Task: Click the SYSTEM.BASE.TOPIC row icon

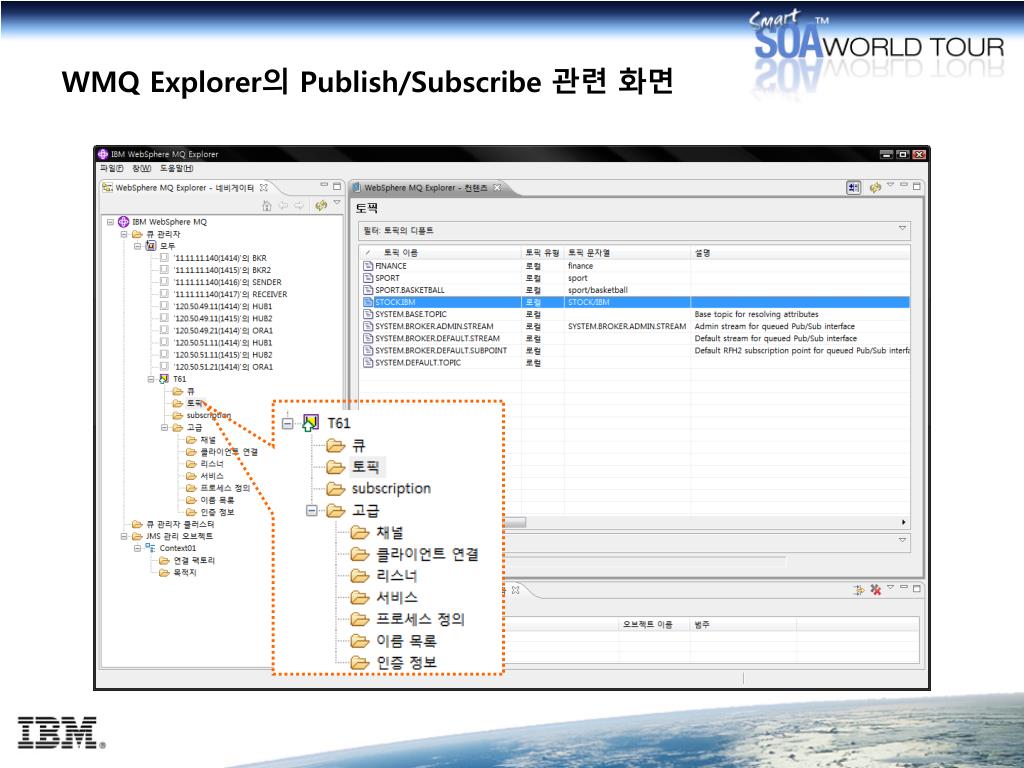Action: coord(368,314)
